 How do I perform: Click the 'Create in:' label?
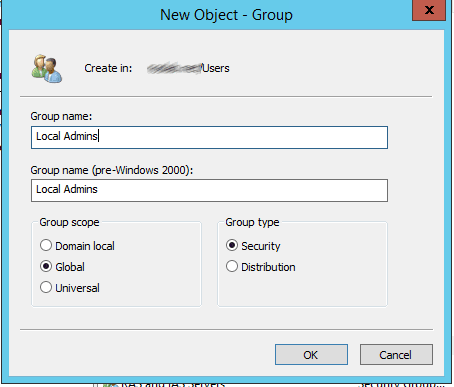coord(108,68)
